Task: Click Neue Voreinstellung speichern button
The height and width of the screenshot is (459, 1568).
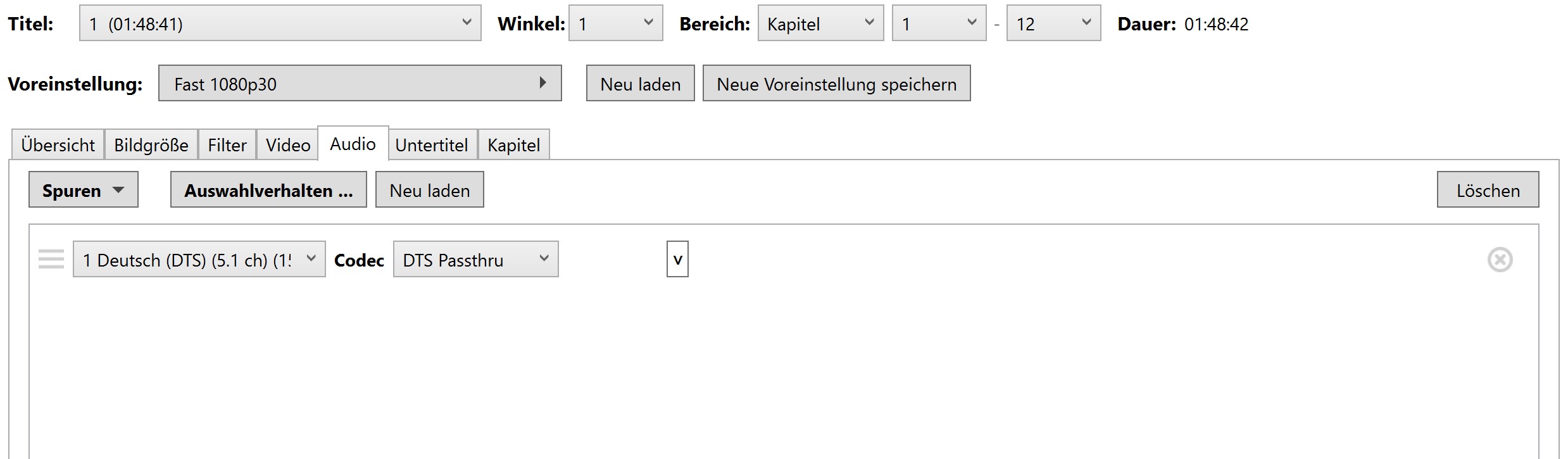Action: point(836,84)
